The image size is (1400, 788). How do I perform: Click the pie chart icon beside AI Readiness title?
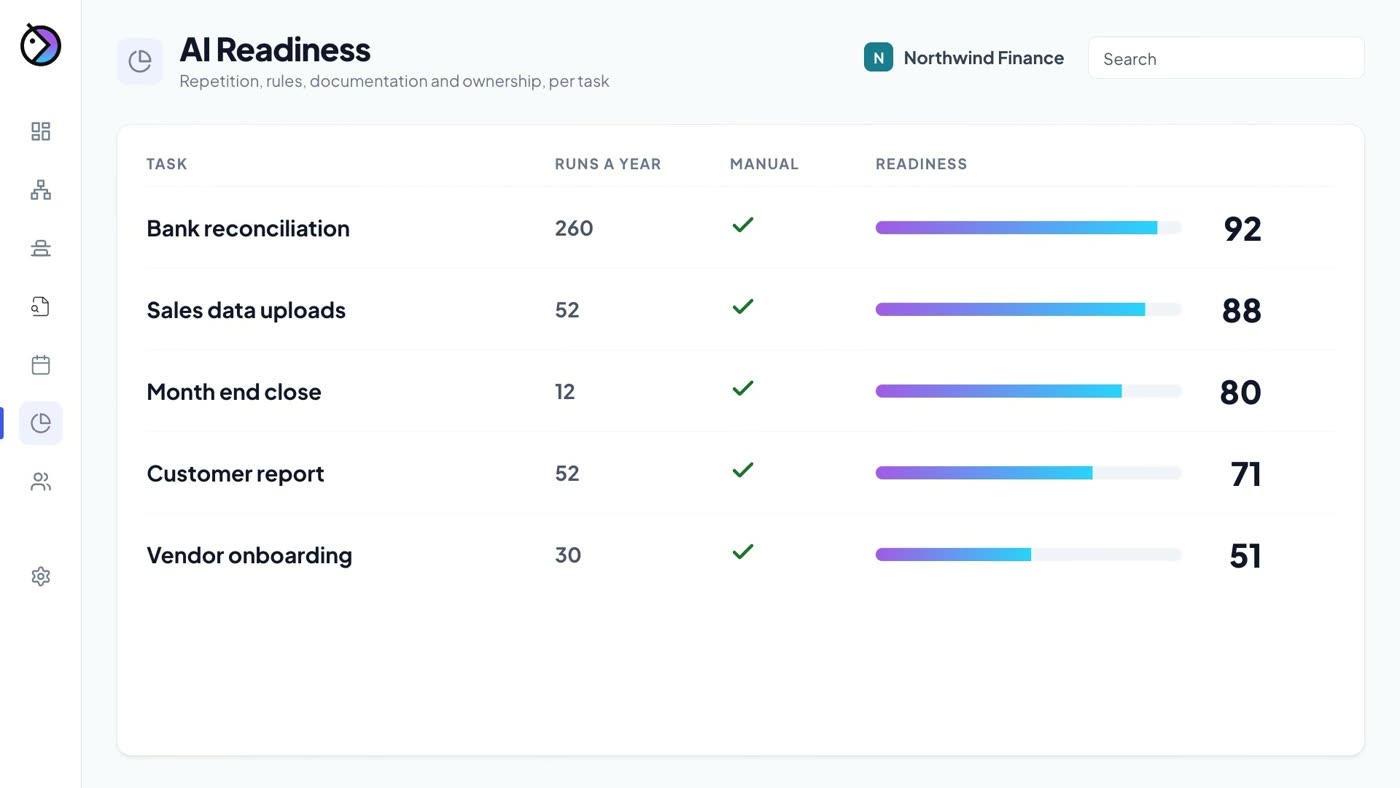pos(140,62)
